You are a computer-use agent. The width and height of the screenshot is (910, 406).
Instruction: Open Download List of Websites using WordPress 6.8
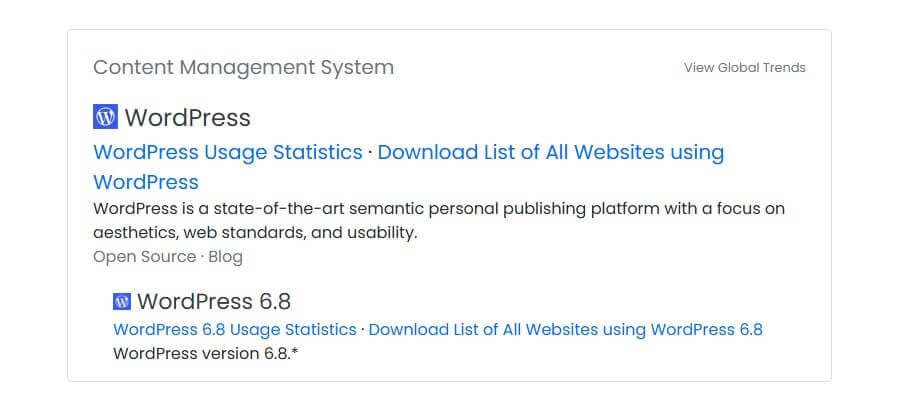[x=565, y=329]
